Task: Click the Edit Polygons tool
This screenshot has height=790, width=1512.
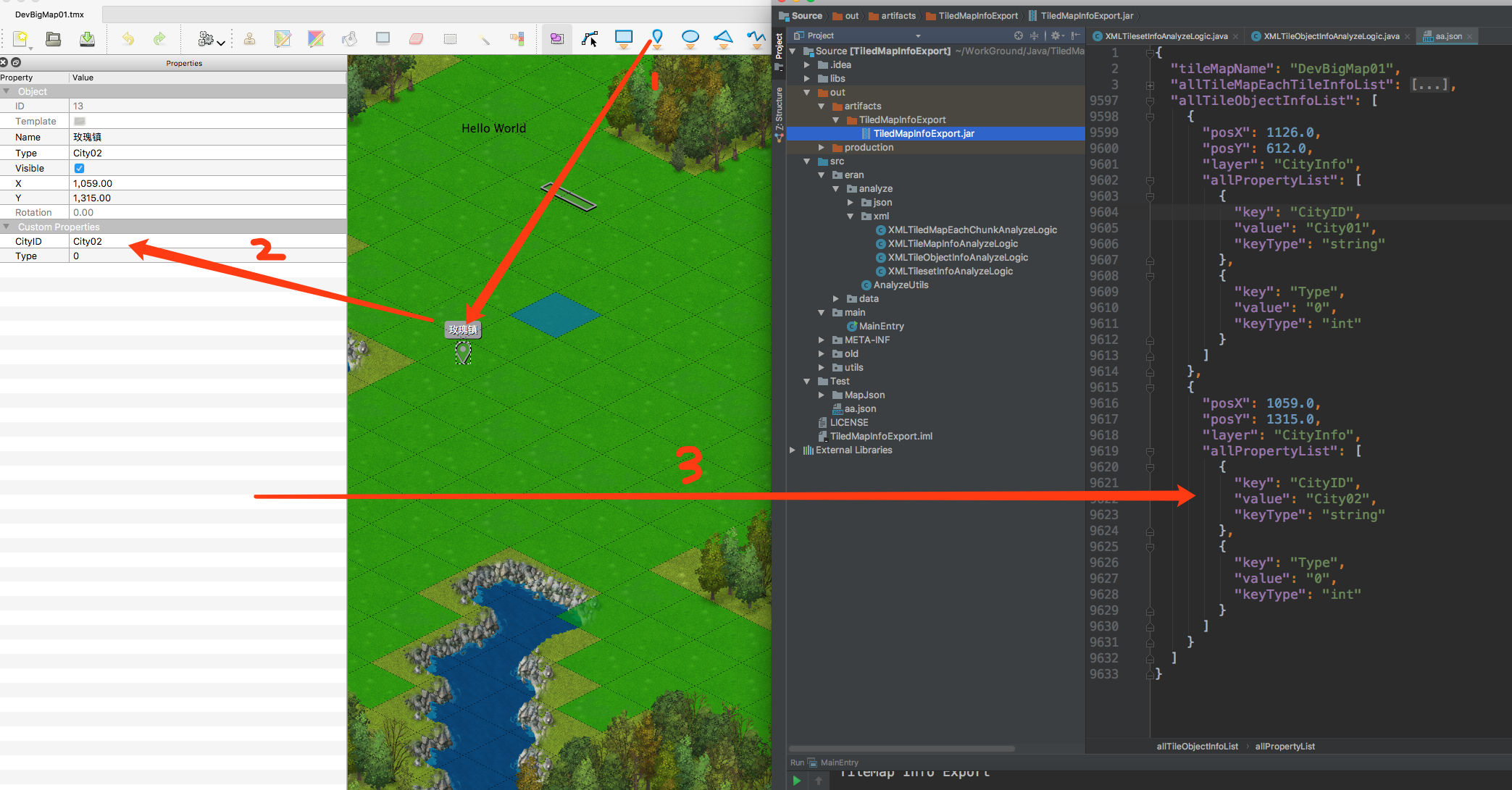Action: (590, 38)
